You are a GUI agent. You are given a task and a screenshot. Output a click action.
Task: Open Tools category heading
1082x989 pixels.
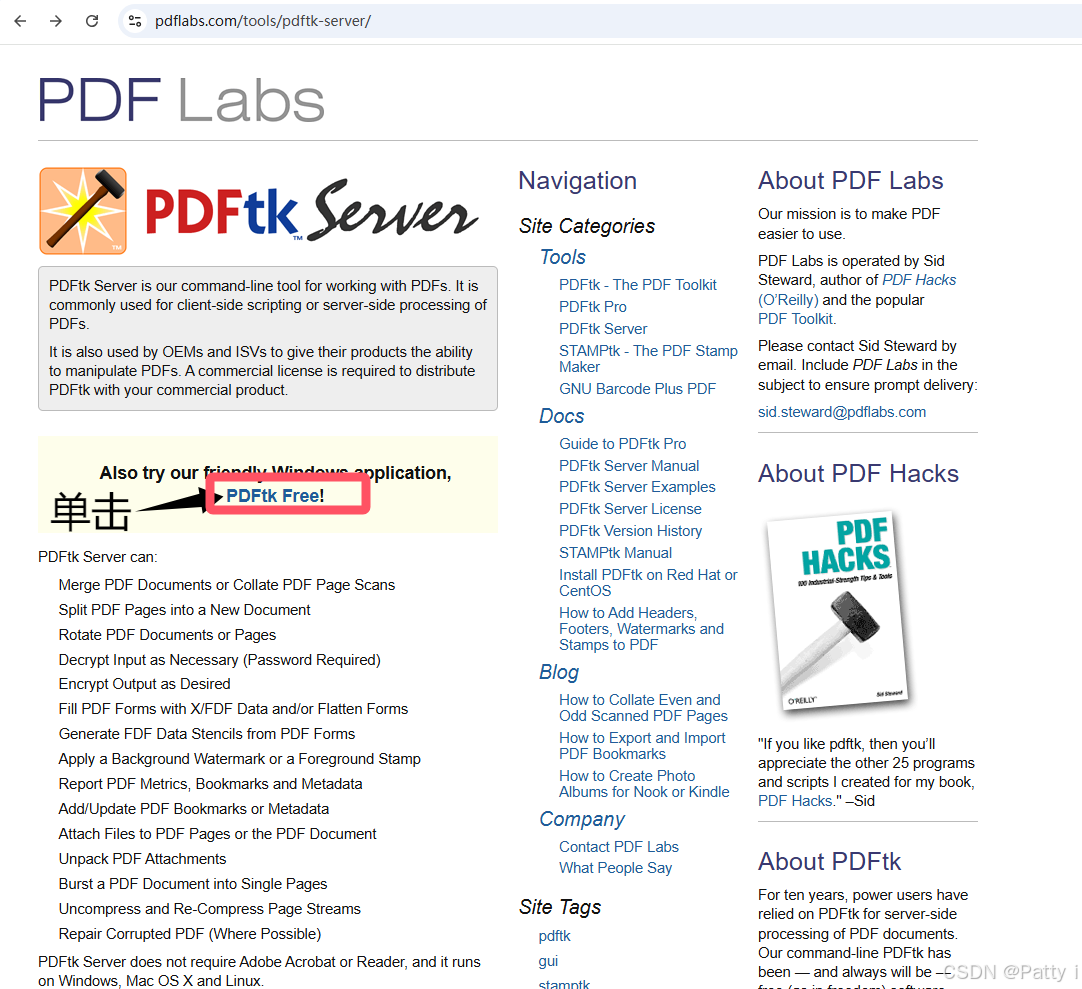tap(562, 257)
